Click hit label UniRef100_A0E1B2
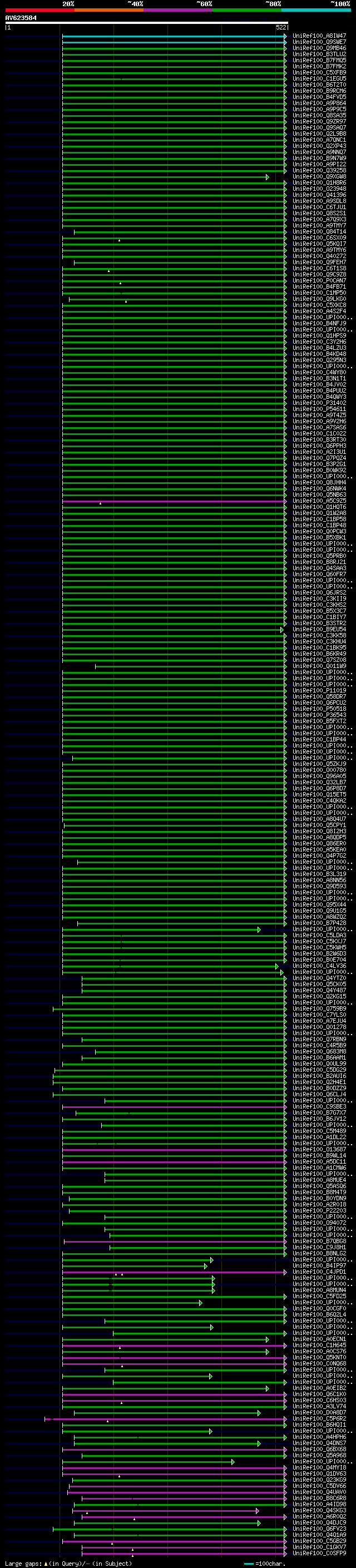This screenshot has height=1568, width=356. (x=319, y=1388)
